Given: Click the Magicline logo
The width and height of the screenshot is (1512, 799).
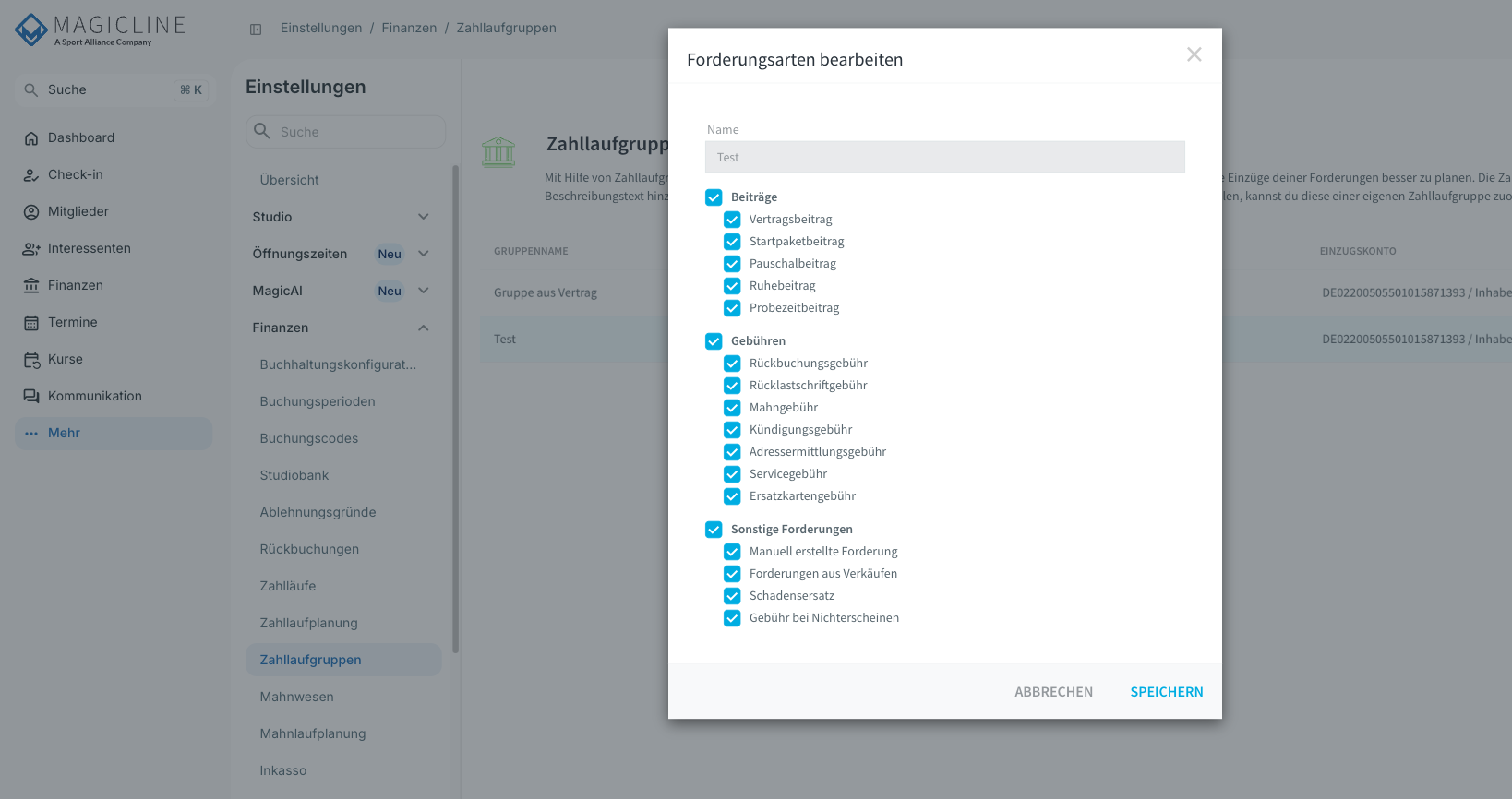Looking at the screenshot, I should (x=101, y=30).
